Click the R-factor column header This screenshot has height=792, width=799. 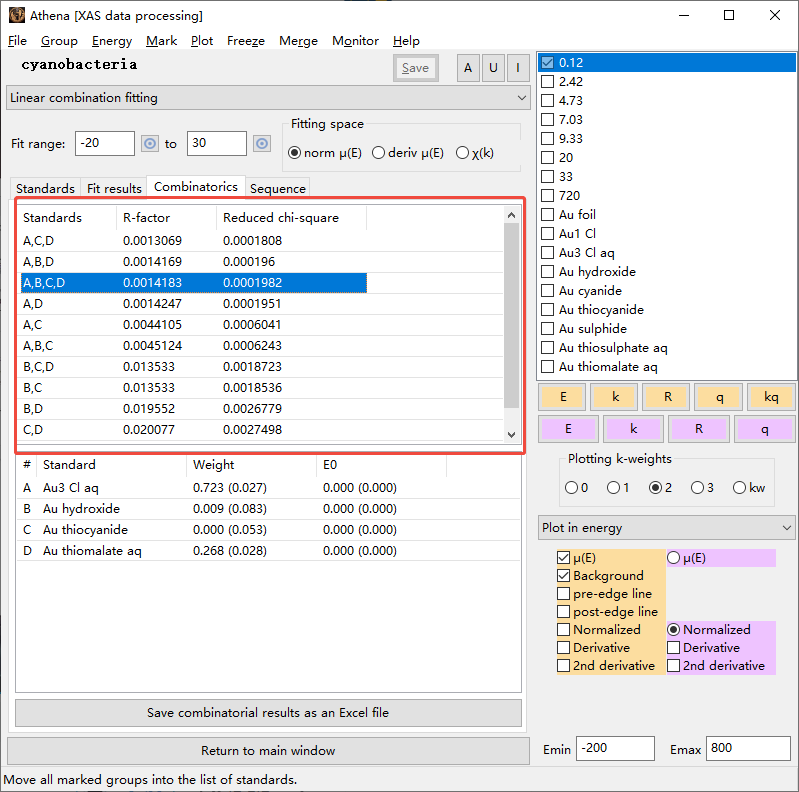click(x=166, y=218)
